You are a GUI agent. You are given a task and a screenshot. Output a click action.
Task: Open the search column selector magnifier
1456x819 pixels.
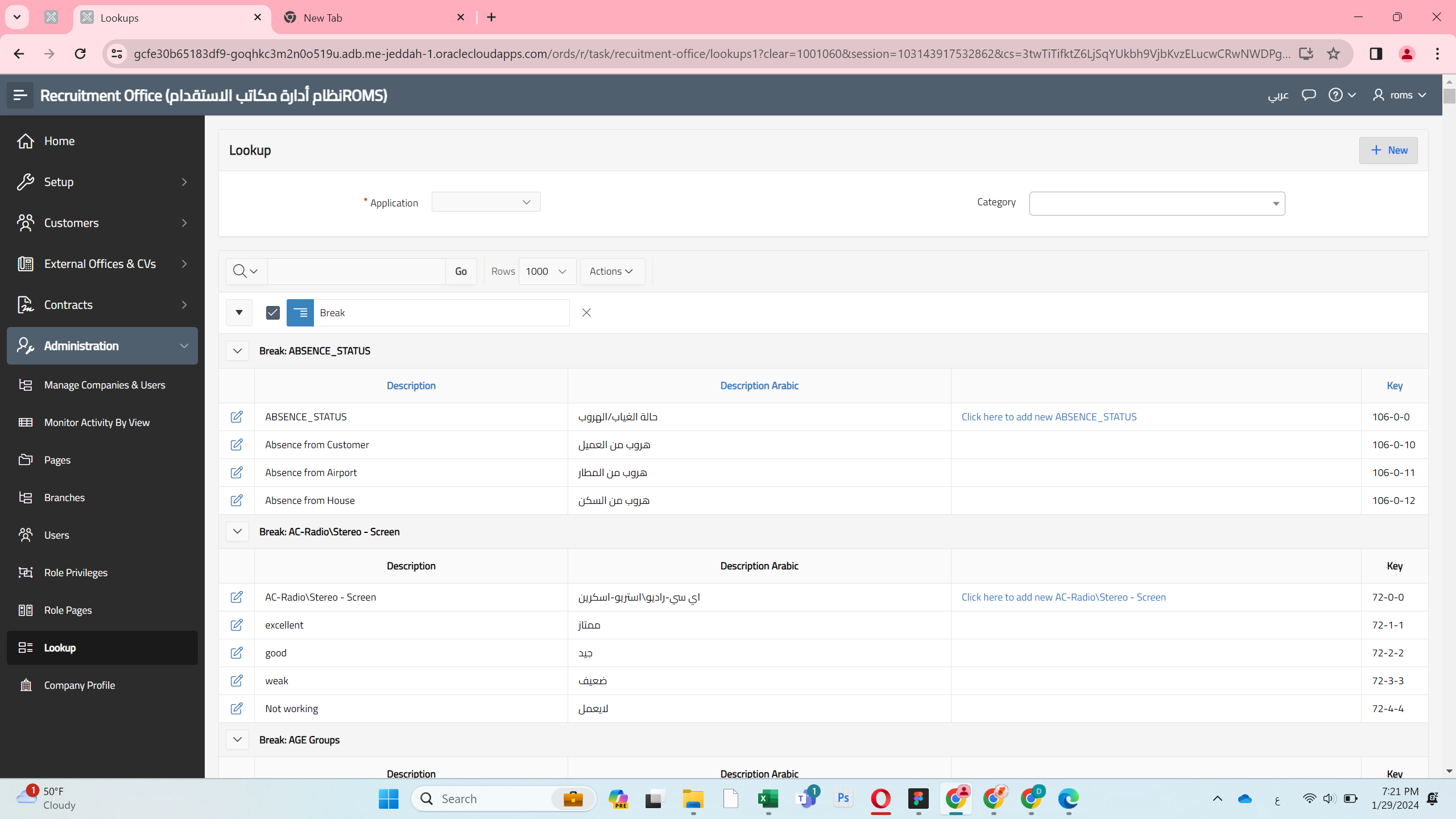click(x=246, y=271)
